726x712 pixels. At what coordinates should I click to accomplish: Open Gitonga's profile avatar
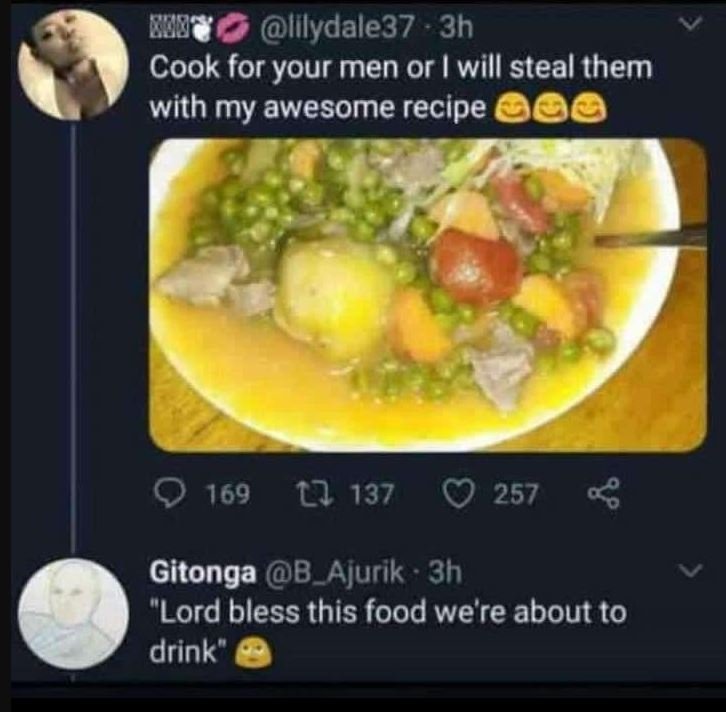(x=74, y=613)
